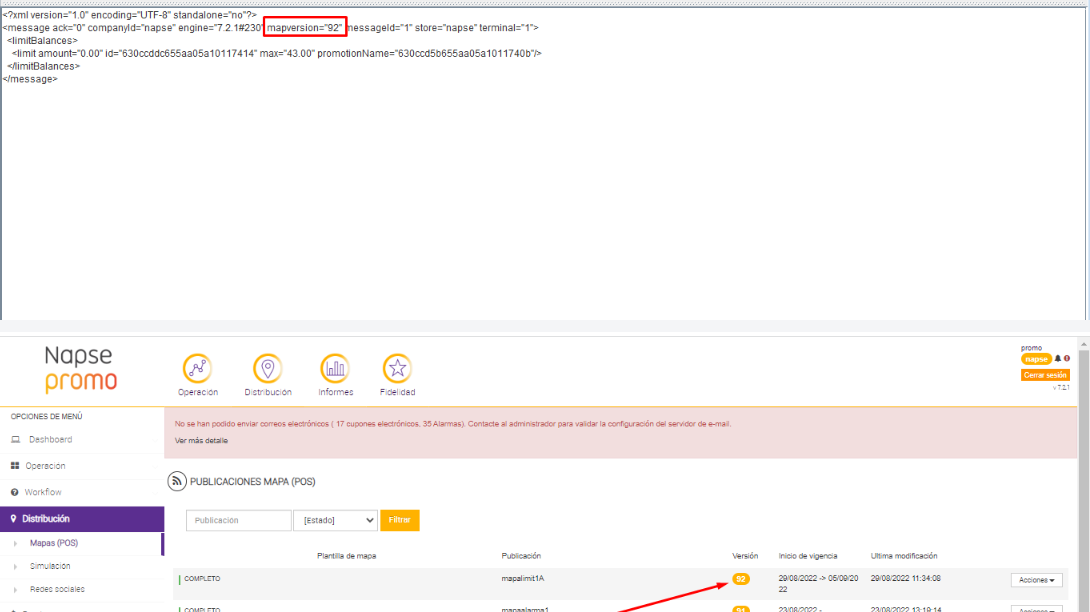1090x612 pixels.
Task: Open the Operación top navigation icon
Action: [x=197, y=369]
